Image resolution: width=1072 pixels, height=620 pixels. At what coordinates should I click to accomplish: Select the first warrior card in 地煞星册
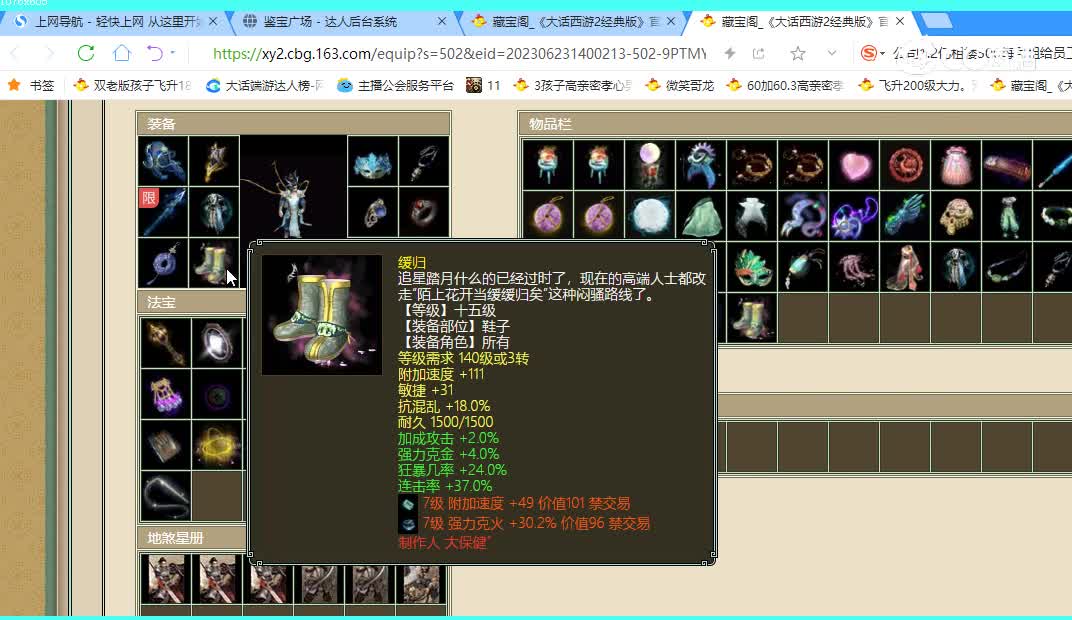(166, 578)
